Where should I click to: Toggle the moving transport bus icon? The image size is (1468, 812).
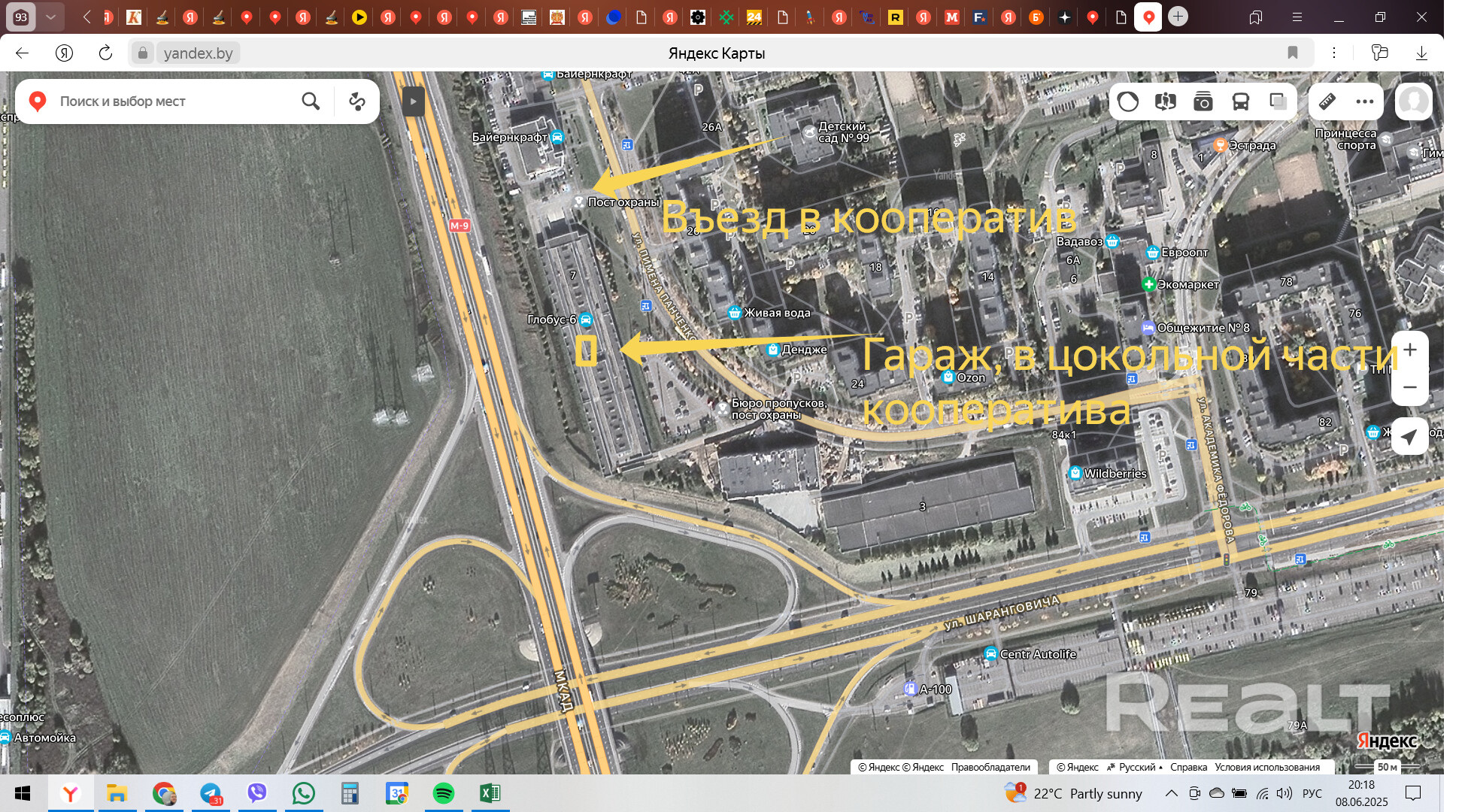click(1241, 101)
